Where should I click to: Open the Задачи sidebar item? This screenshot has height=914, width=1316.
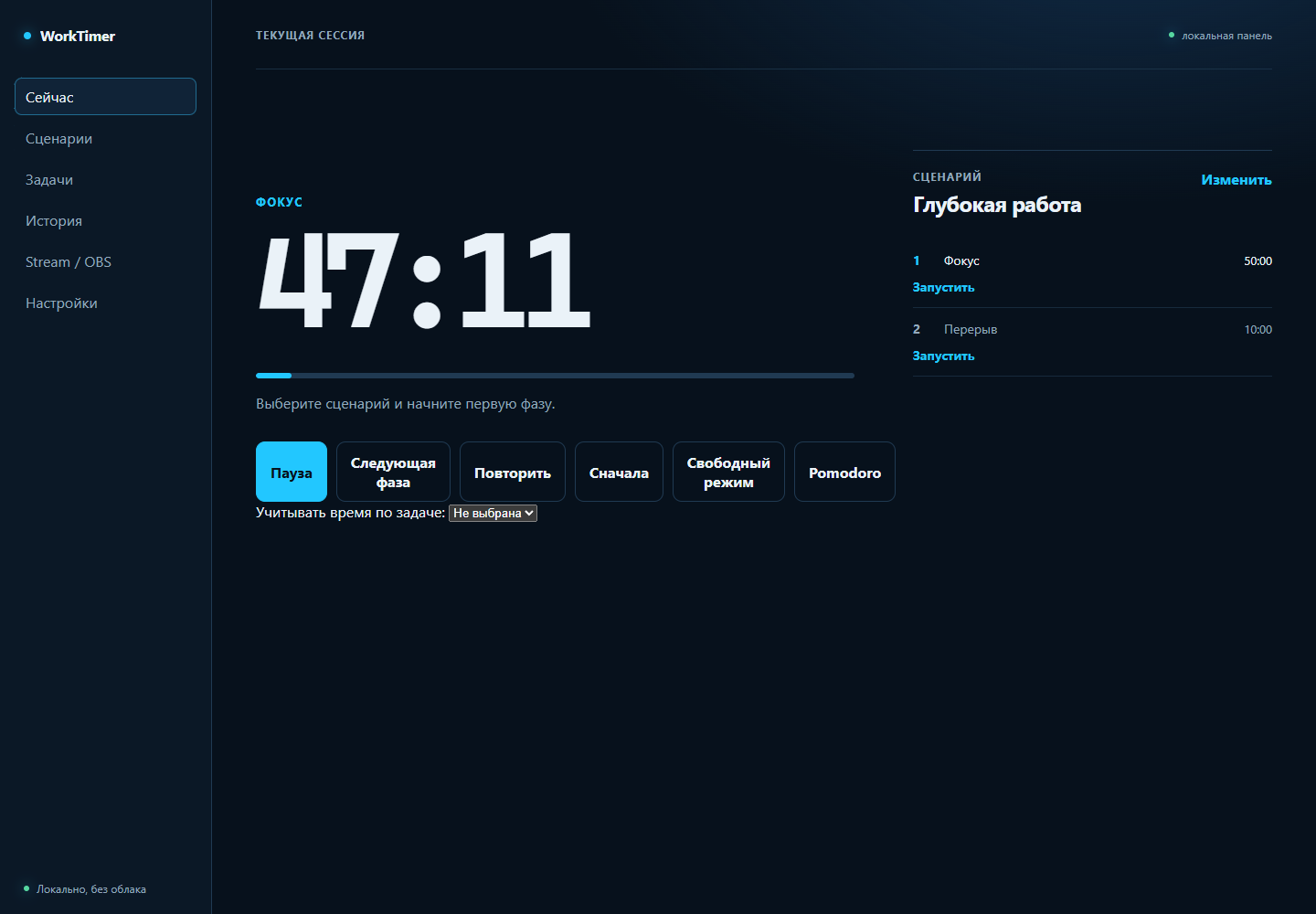(105, 179)
